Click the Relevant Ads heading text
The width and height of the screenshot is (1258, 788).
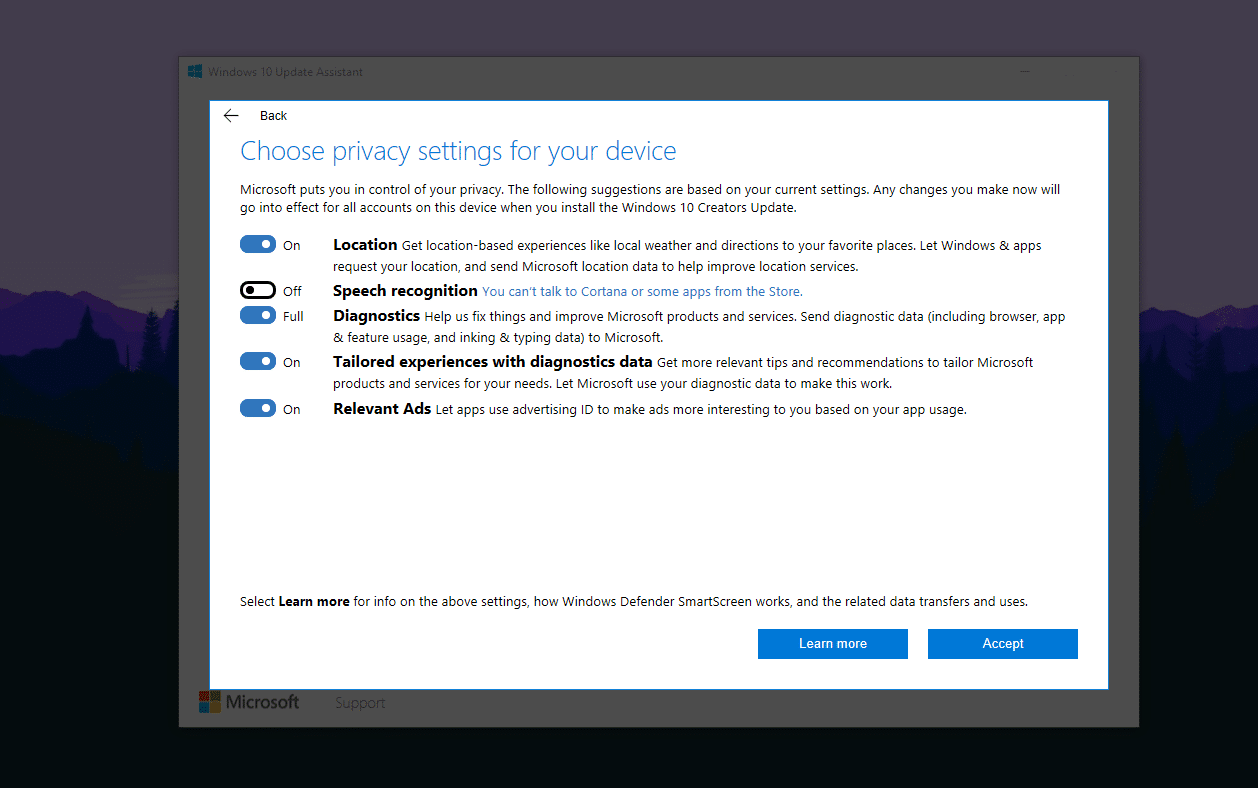point(382,408)
